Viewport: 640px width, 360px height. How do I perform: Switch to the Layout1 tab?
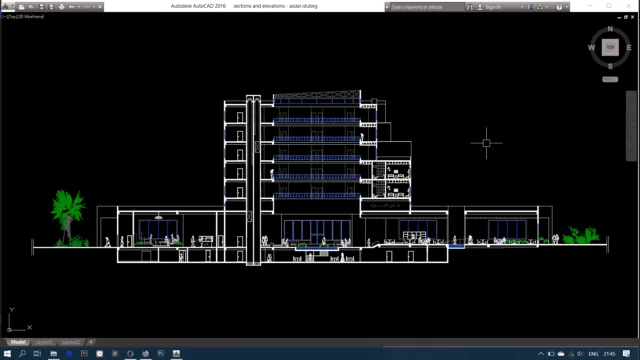pyautogui.click(x=43, y=342)
